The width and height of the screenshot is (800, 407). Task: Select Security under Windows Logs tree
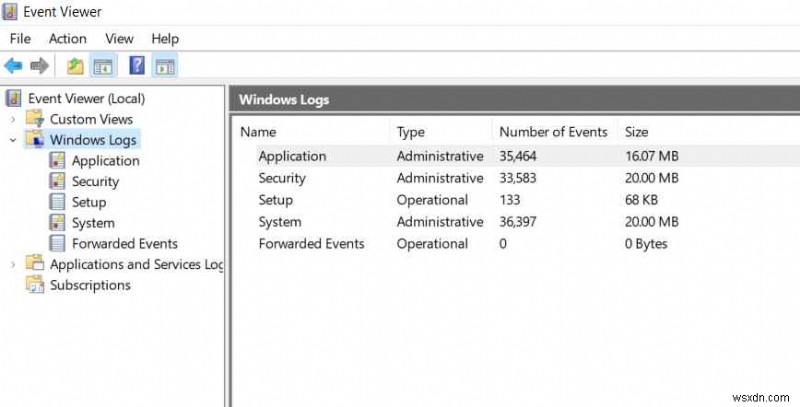tap(95, 182)
